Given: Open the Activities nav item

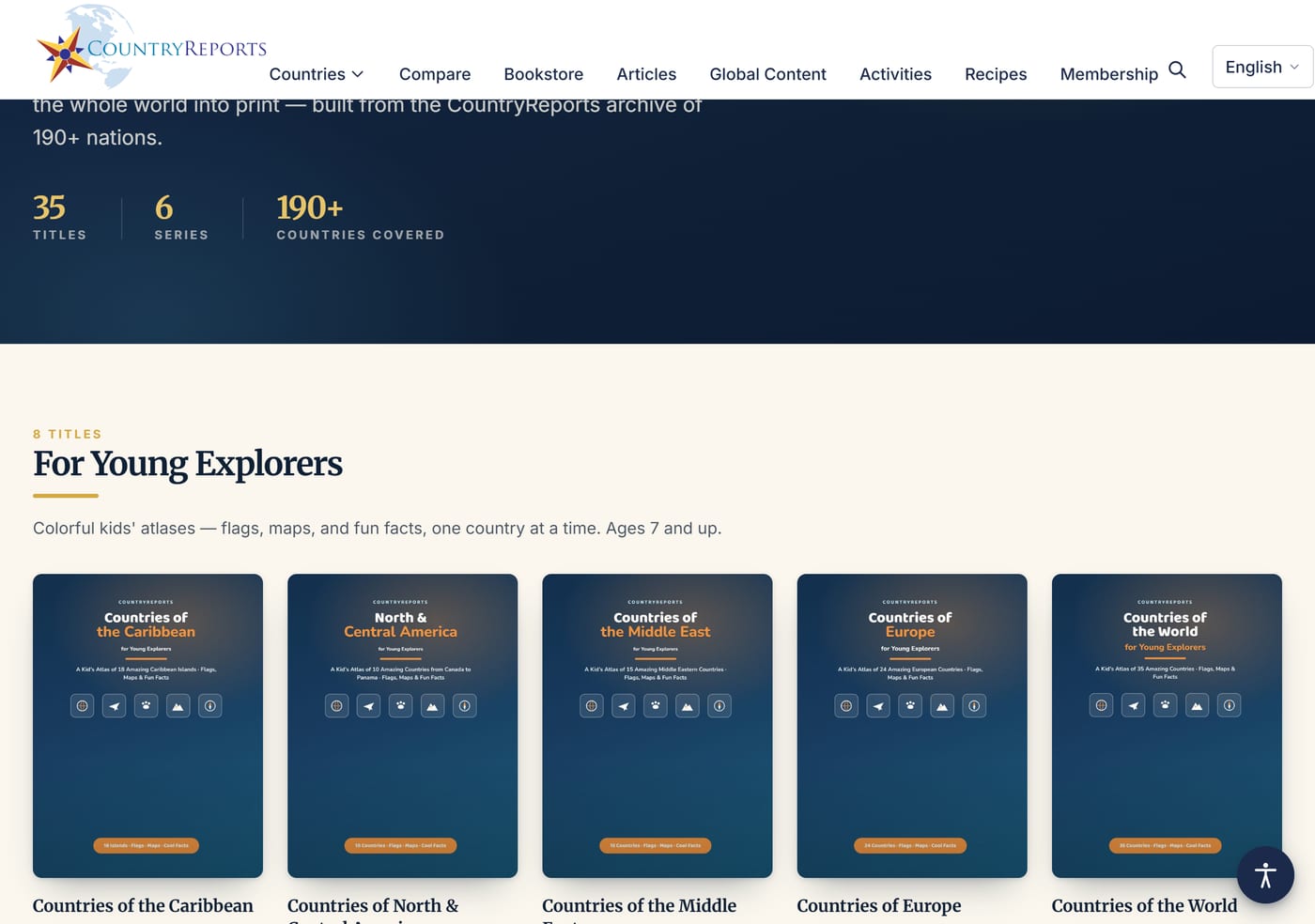Looking at the screenshot, I should click(895, 74).
